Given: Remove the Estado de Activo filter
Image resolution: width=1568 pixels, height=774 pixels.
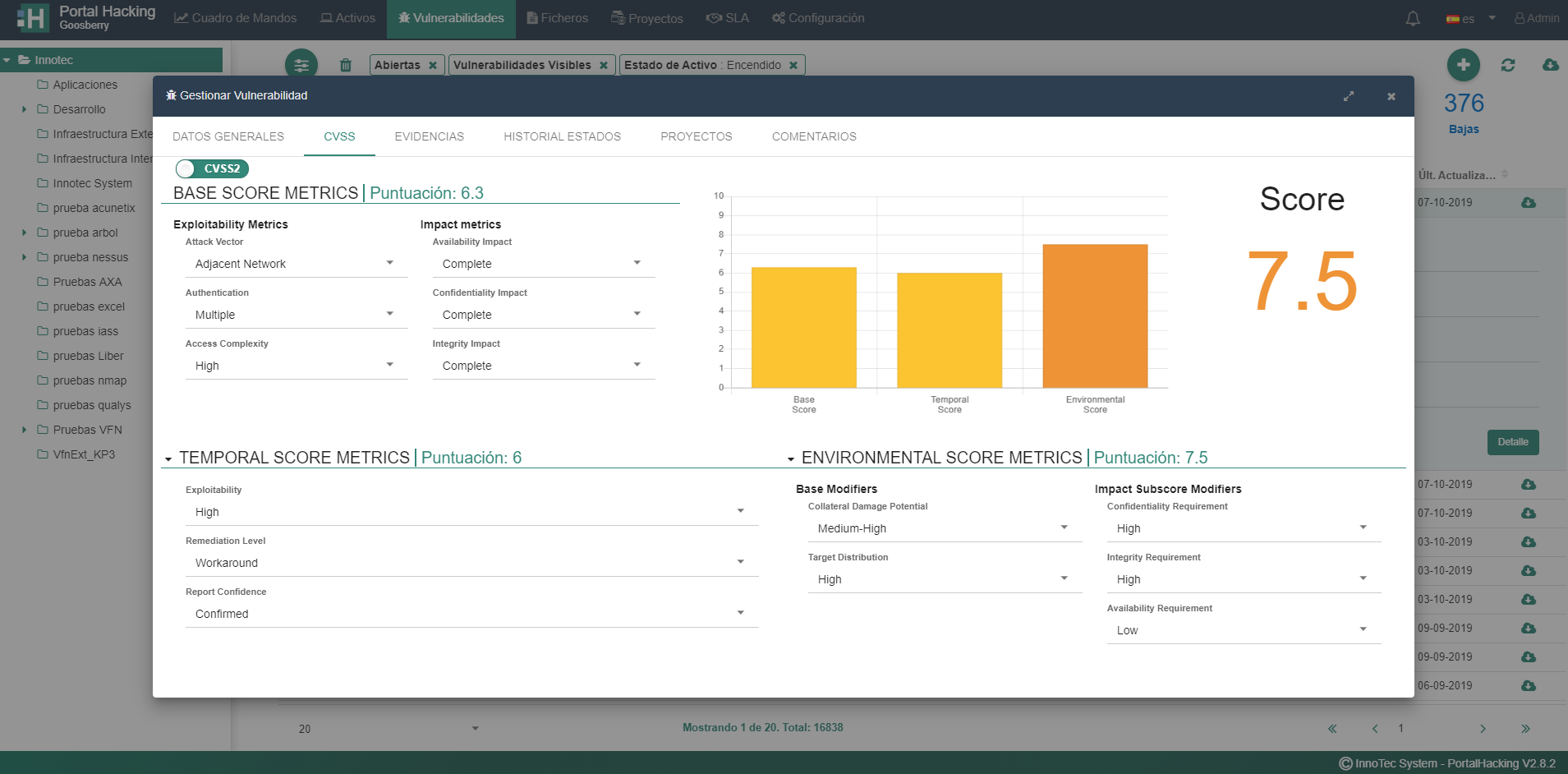Looking at the screenshot, I should tap(793, 65).
